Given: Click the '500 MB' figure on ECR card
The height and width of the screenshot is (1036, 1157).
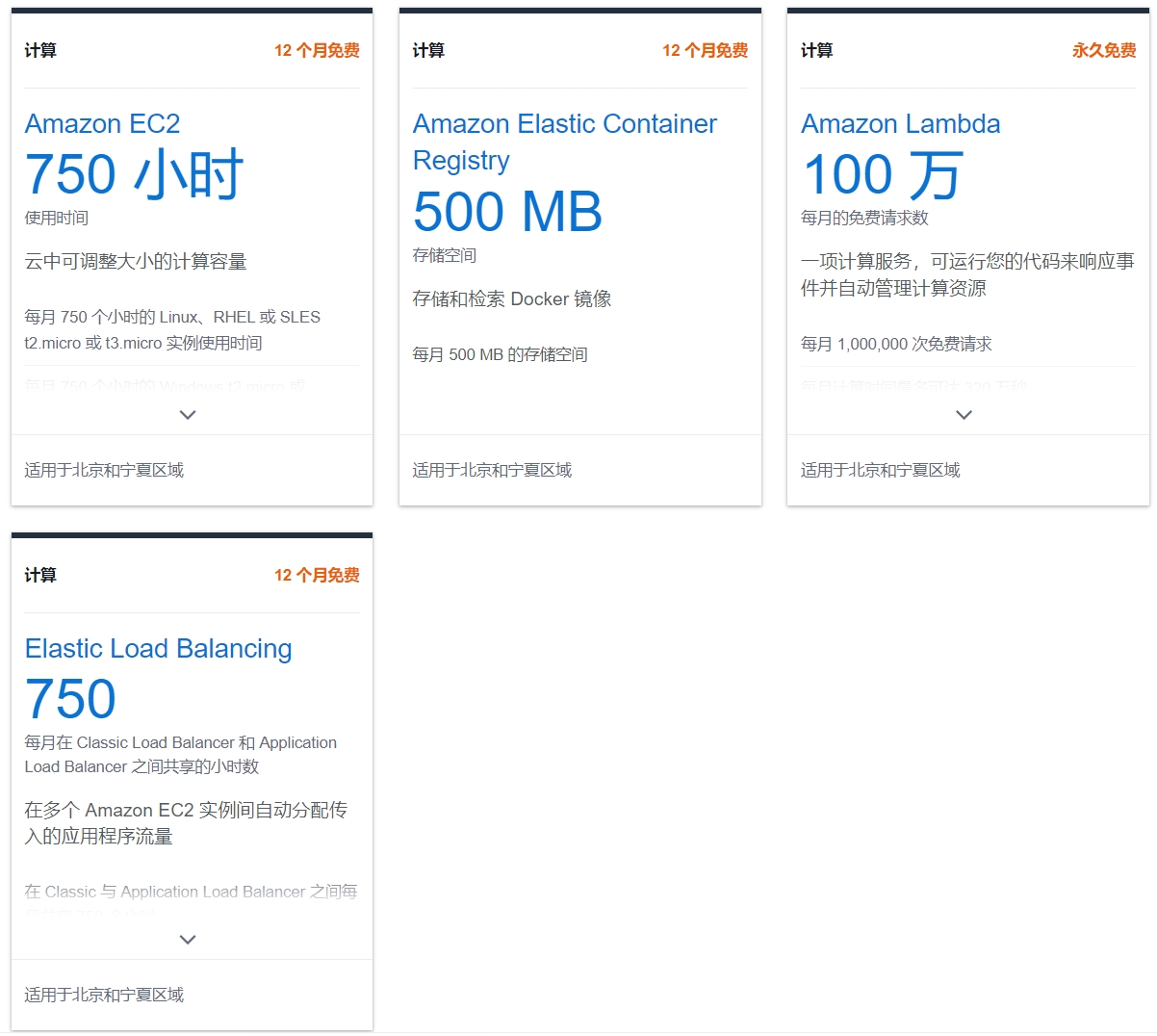Looking at the screenshot, I should point(507,212).
